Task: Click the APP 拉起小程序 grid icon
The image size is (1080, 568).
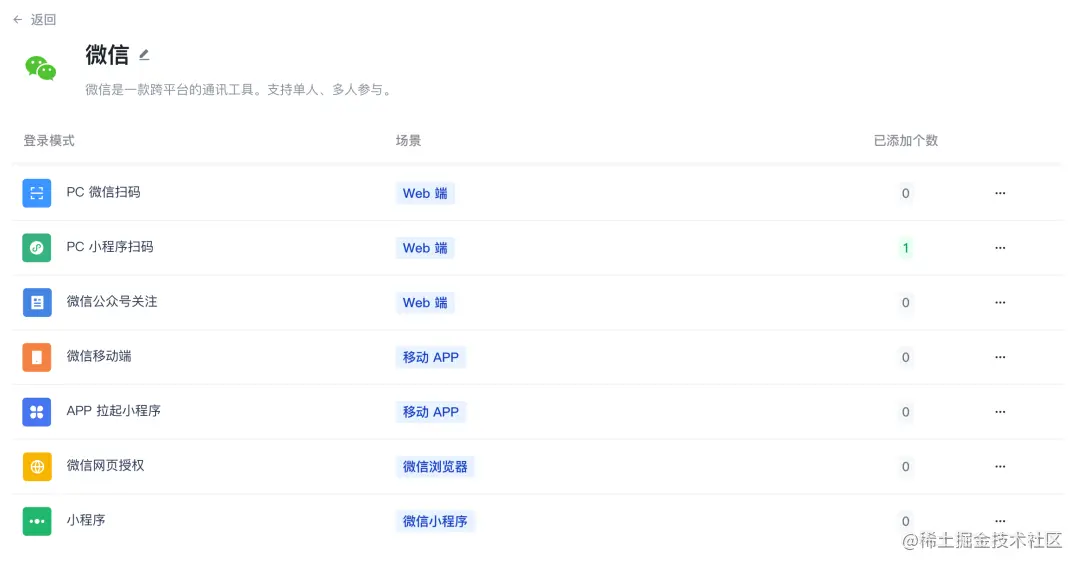Action: pos(37,412)
